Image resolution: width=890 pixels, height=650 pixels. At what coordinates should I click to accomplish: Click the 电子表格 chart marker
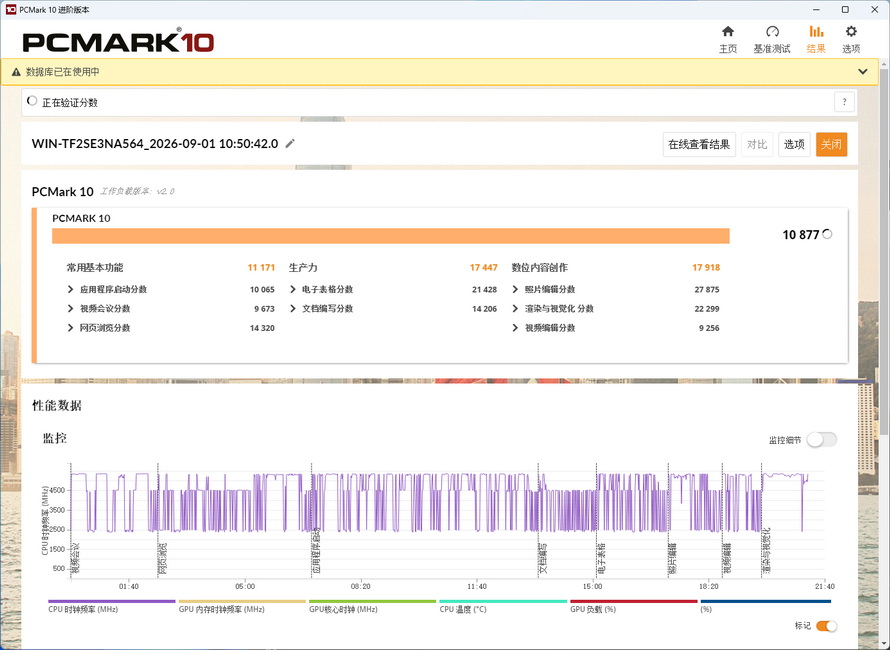pos(601,557)
